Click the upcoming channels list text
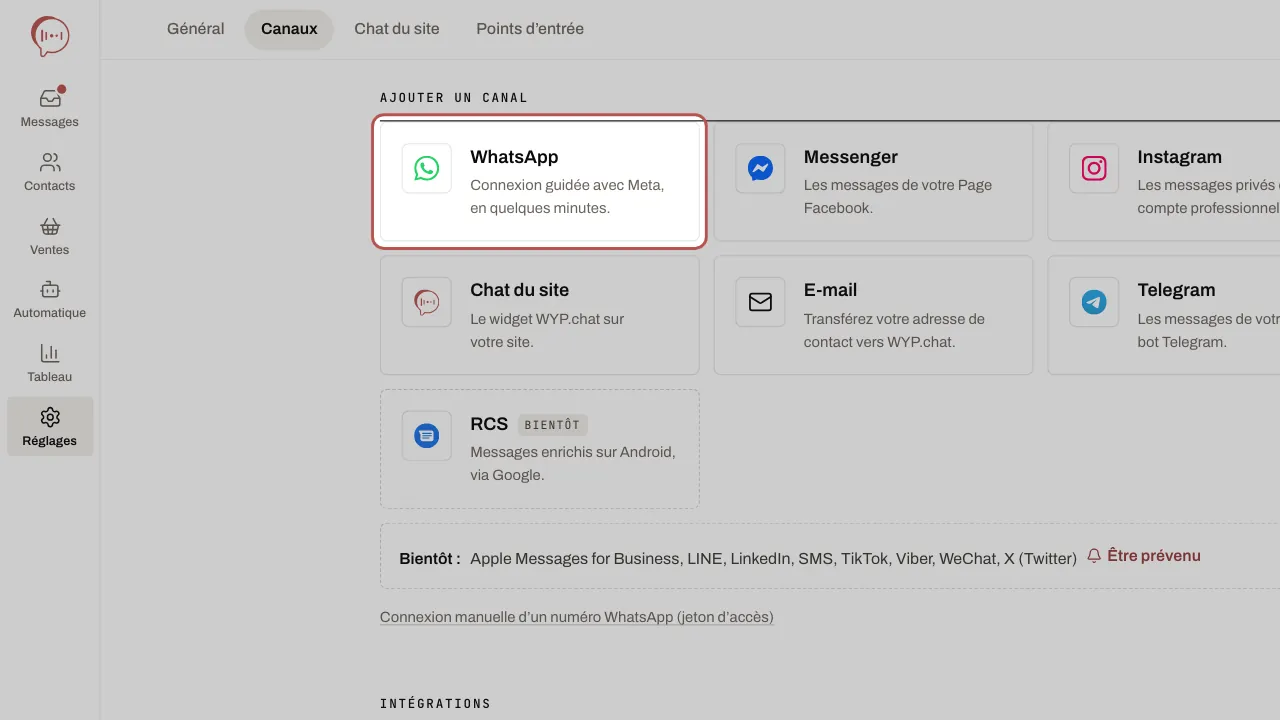This screenshot has height=720, width=1280. coord(773,558)
